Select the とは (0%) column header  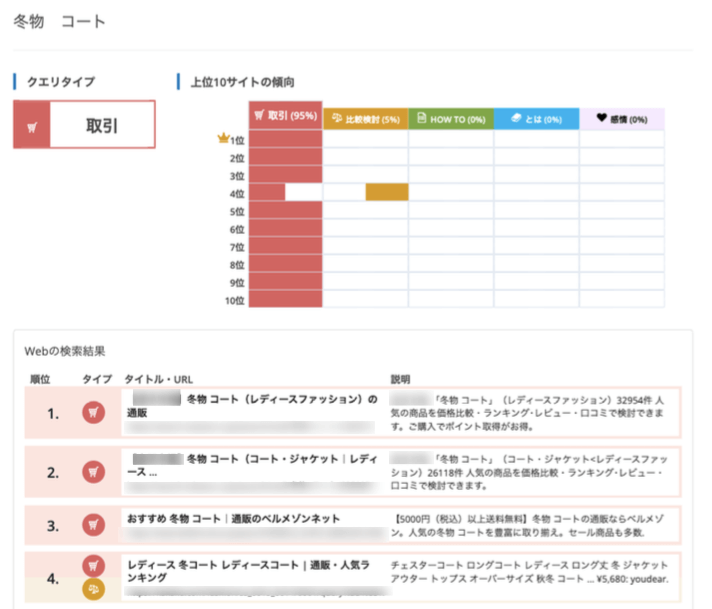click(x=536, y=119)
